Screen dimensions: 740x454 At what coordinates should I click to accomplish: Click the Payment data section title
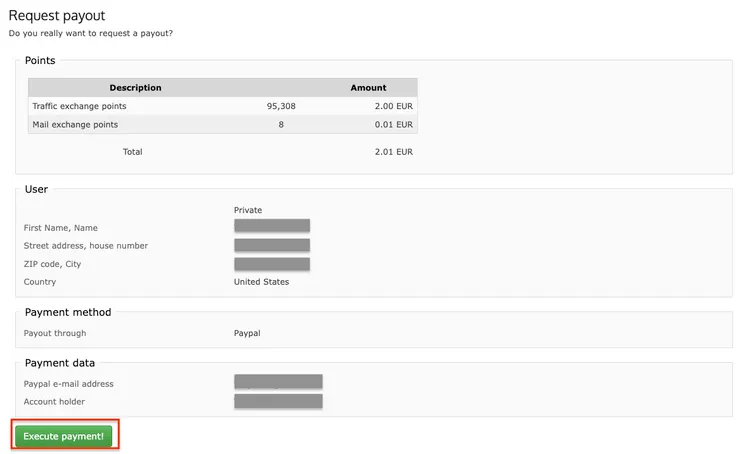[x=60, y=363]
